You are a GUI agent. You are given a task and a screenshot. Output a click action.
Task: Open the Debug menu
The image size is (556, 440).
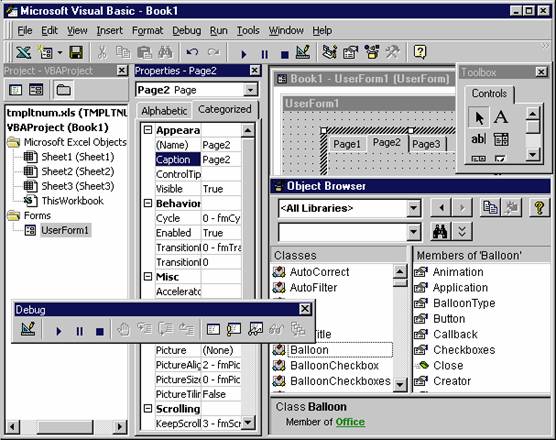pos(187,31)
